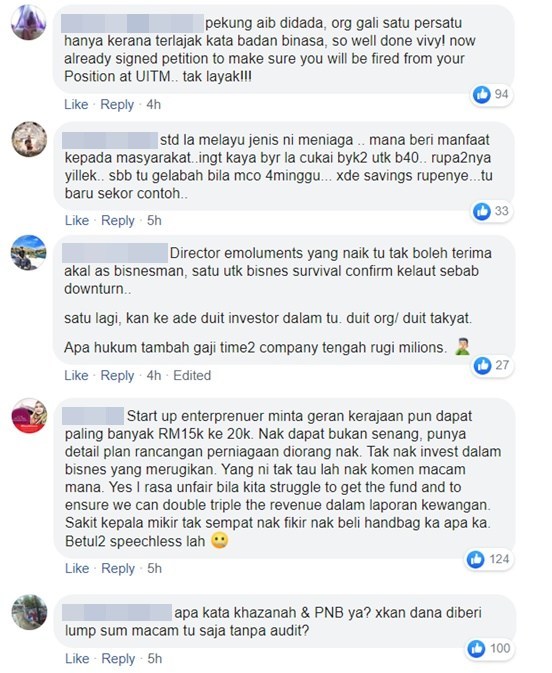
Task: Like the Director emoluments comment
Action: click(x=76, y=375)
